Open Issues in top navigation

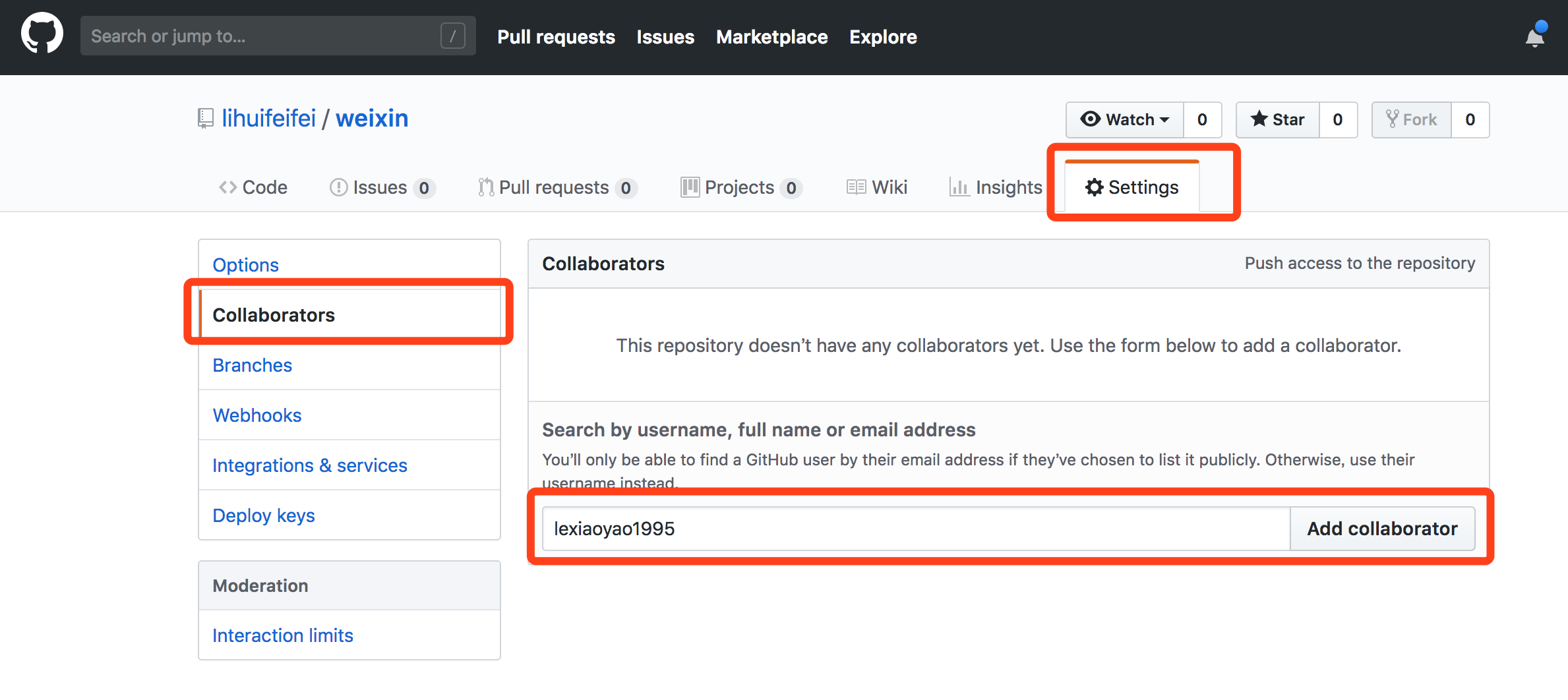(665, 37)
